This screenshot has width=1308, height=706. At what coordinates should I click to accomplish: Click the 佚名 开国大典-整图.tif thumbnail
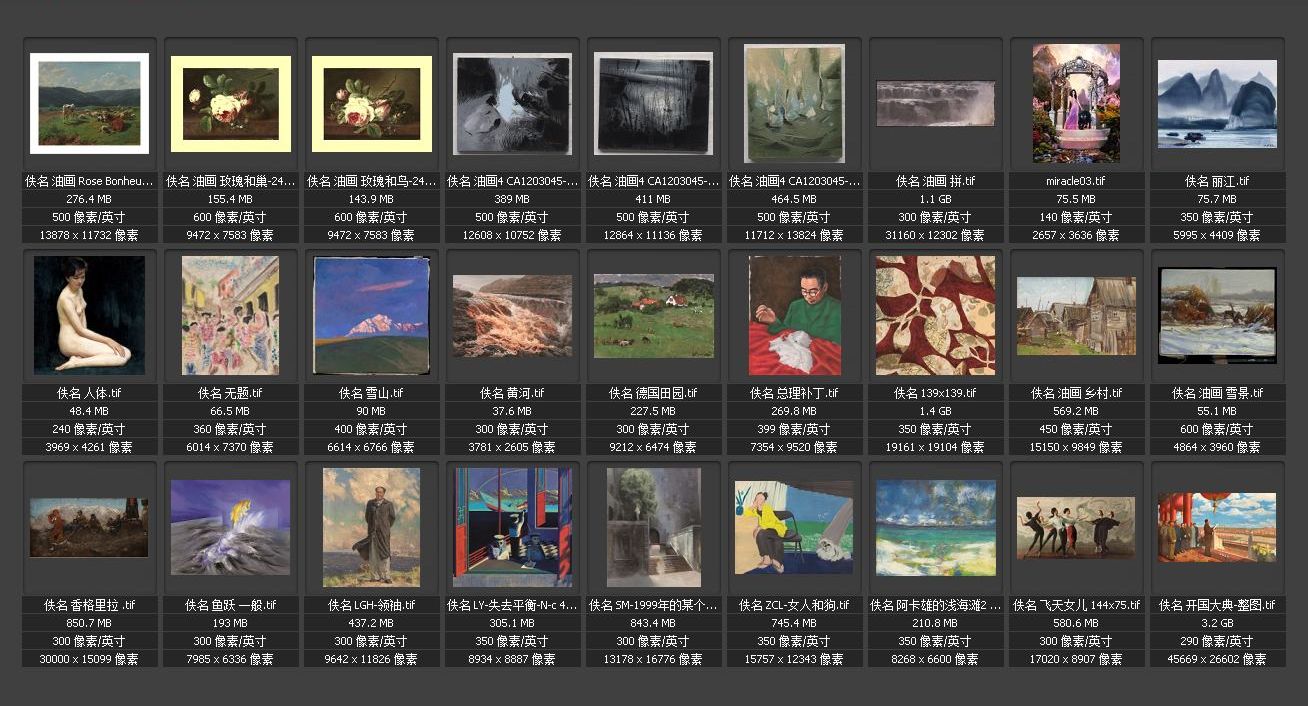pyautogui.click(x=1217, y=527)
